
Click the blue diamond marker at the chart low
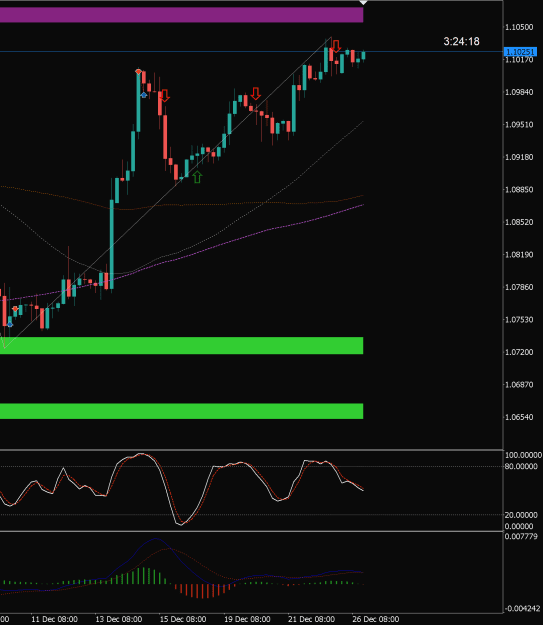(10, 324)
